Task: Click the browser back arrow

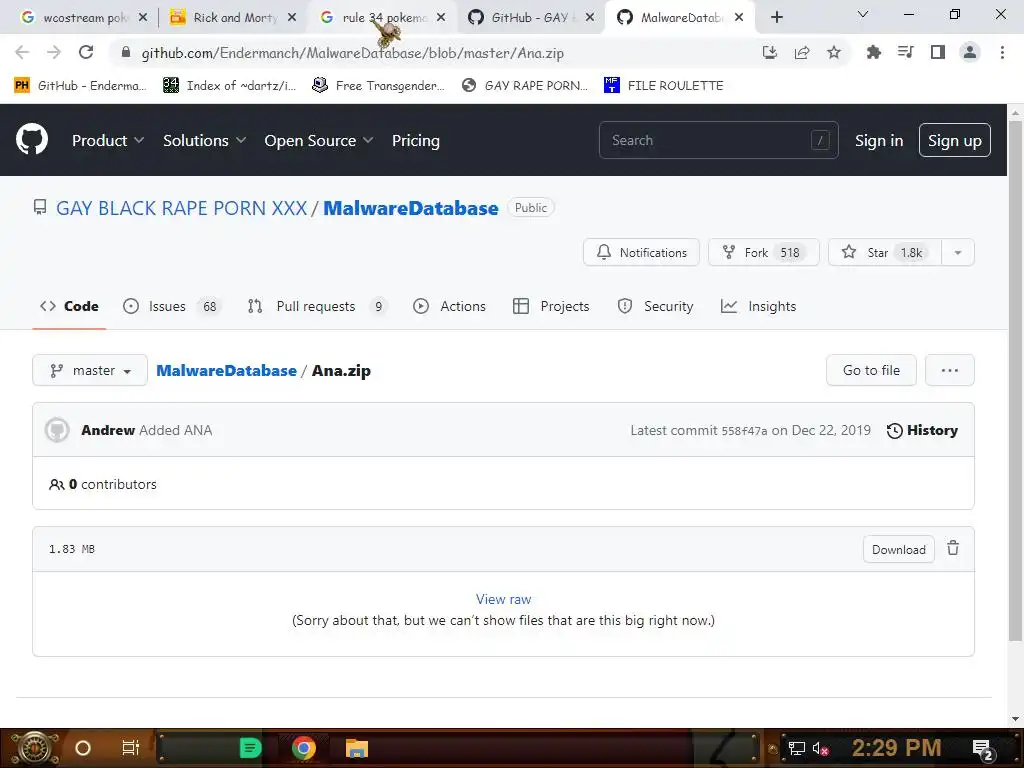Action: pyautogui.click(x=22, y=52)
